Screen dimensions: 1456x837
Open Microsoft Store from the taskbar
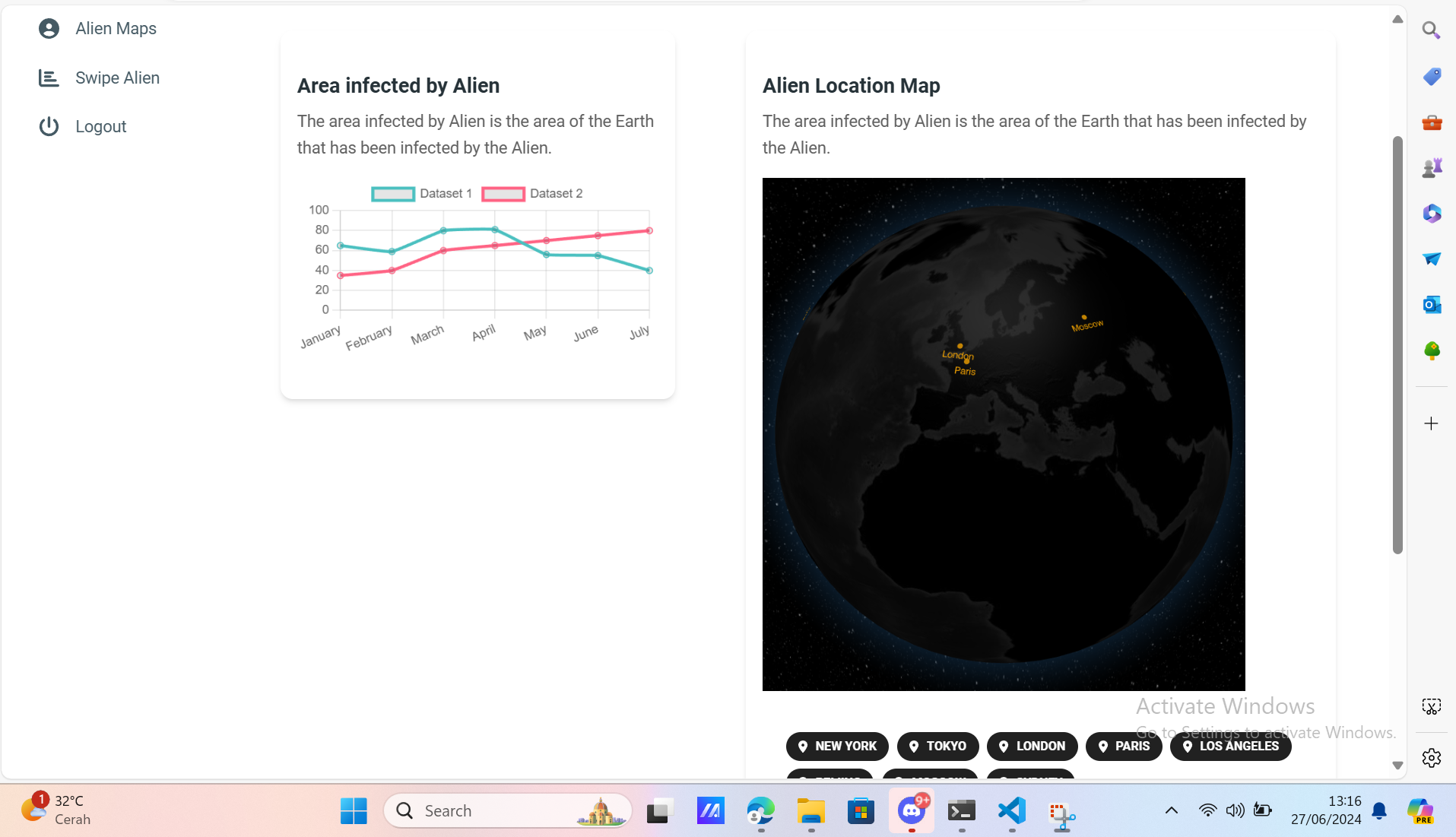(x=861, y=810)
